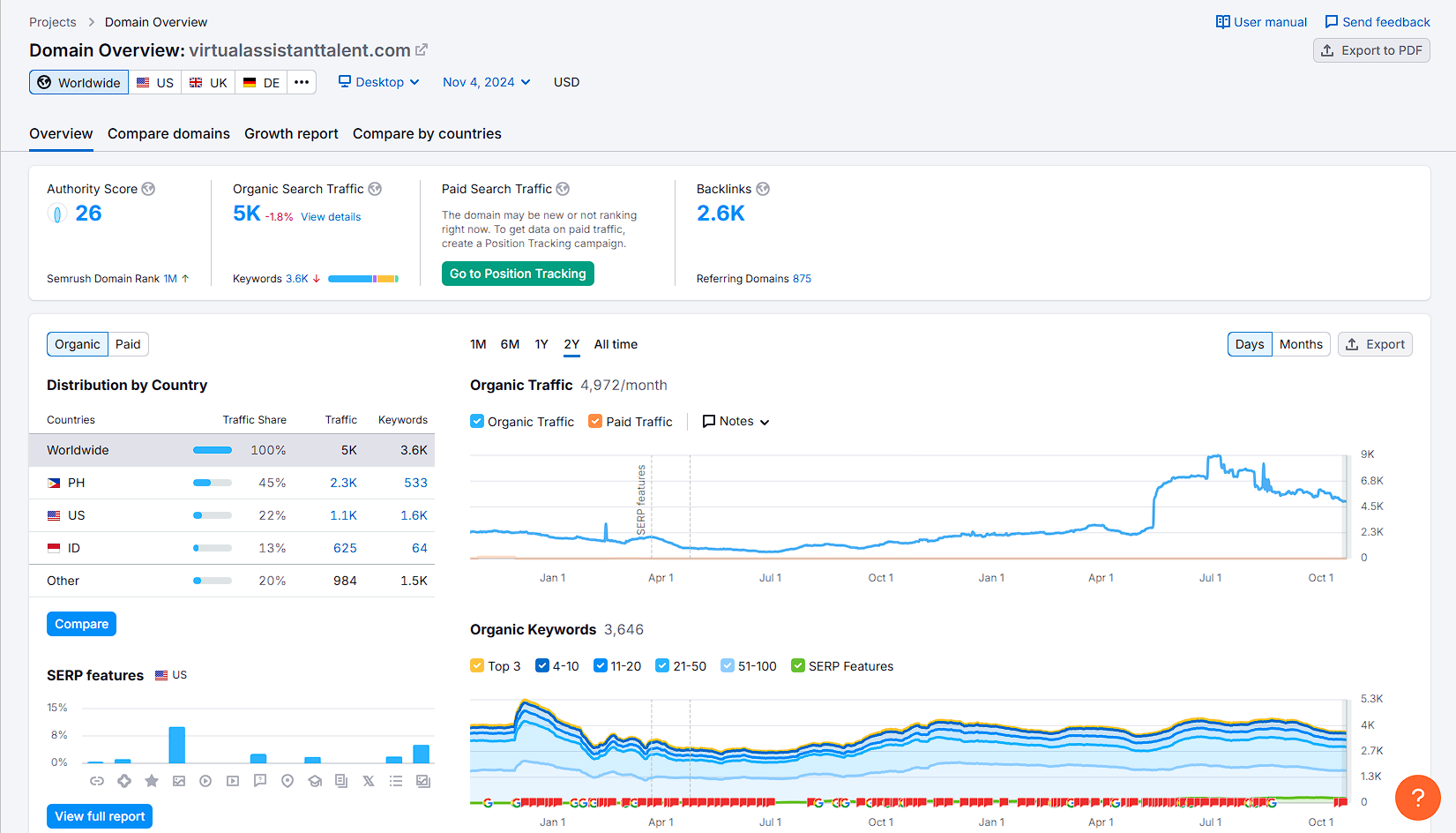1456x833 pixels.
Task: Click the three-dots more countries button
Action: click(x=302, y=82)
